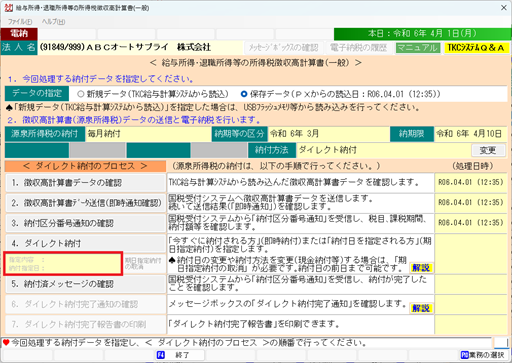
Task: Open the ヘルプ menu
Action: 53,22
